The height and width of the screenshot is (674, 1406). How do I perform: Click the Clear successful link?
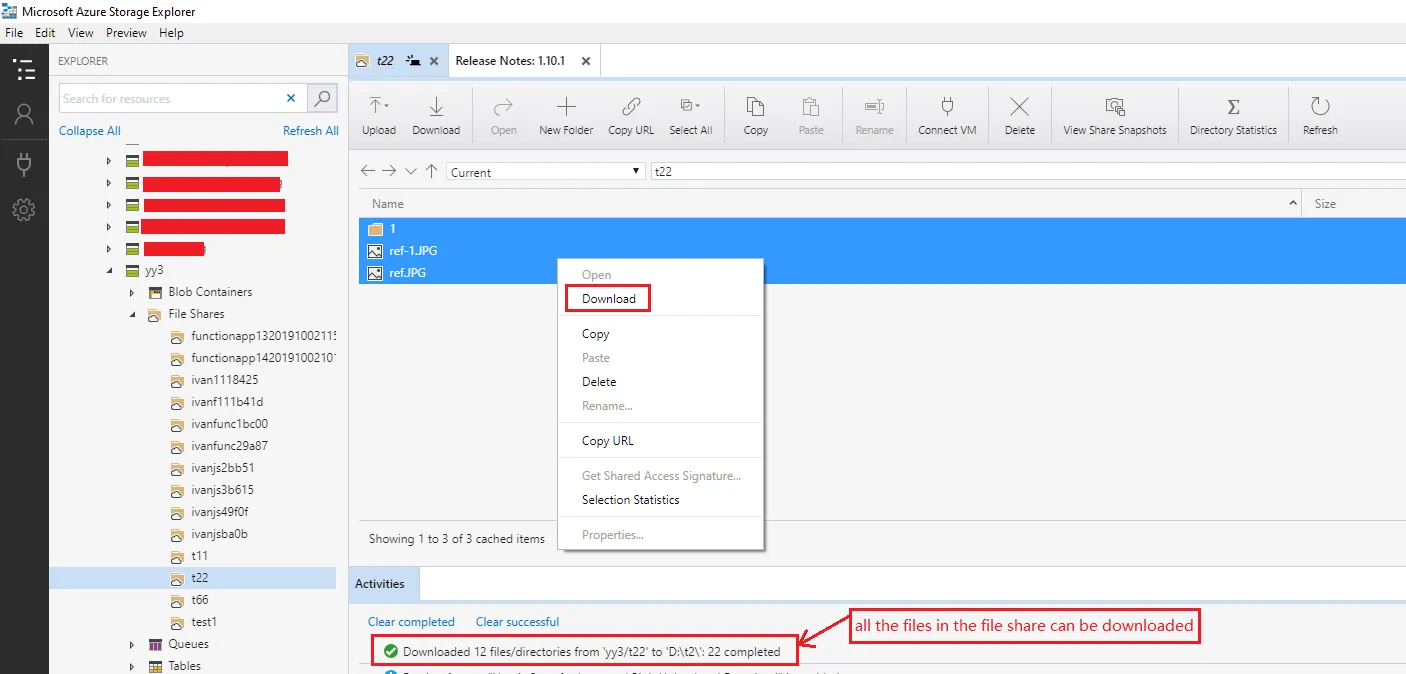pos(517,622)
